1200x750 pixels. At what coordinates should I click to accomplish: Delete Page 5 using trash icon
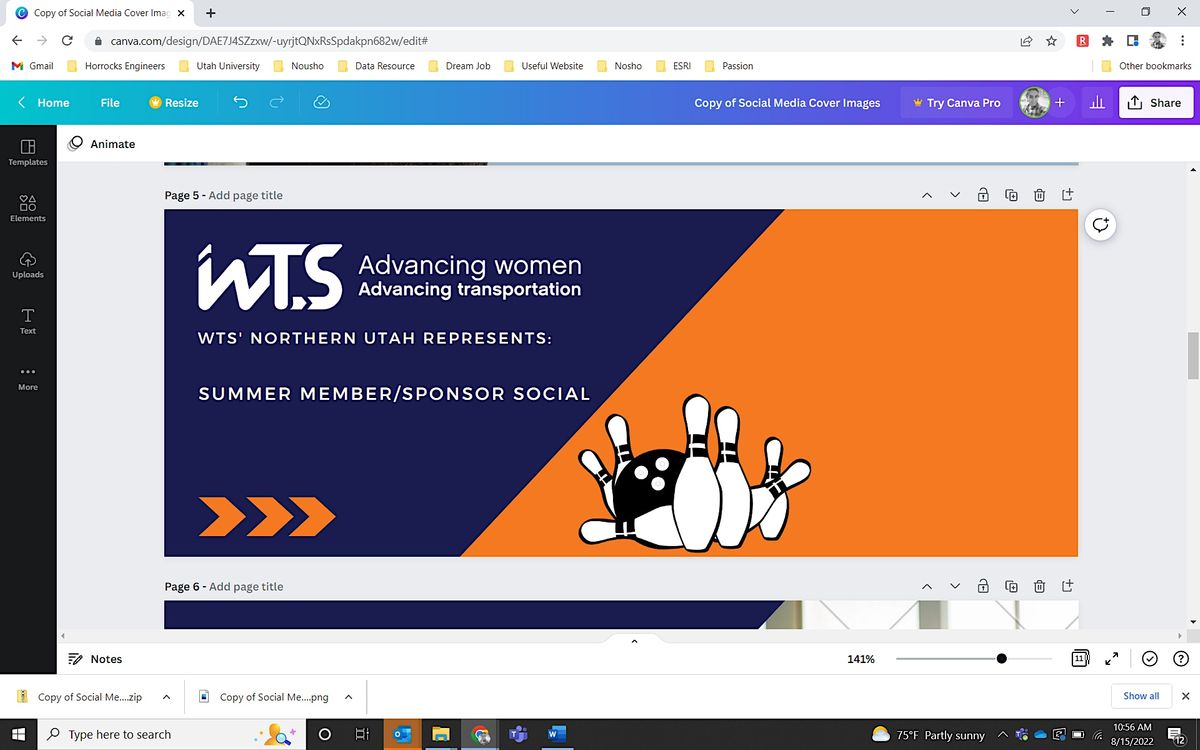[x=1039, y=195]
